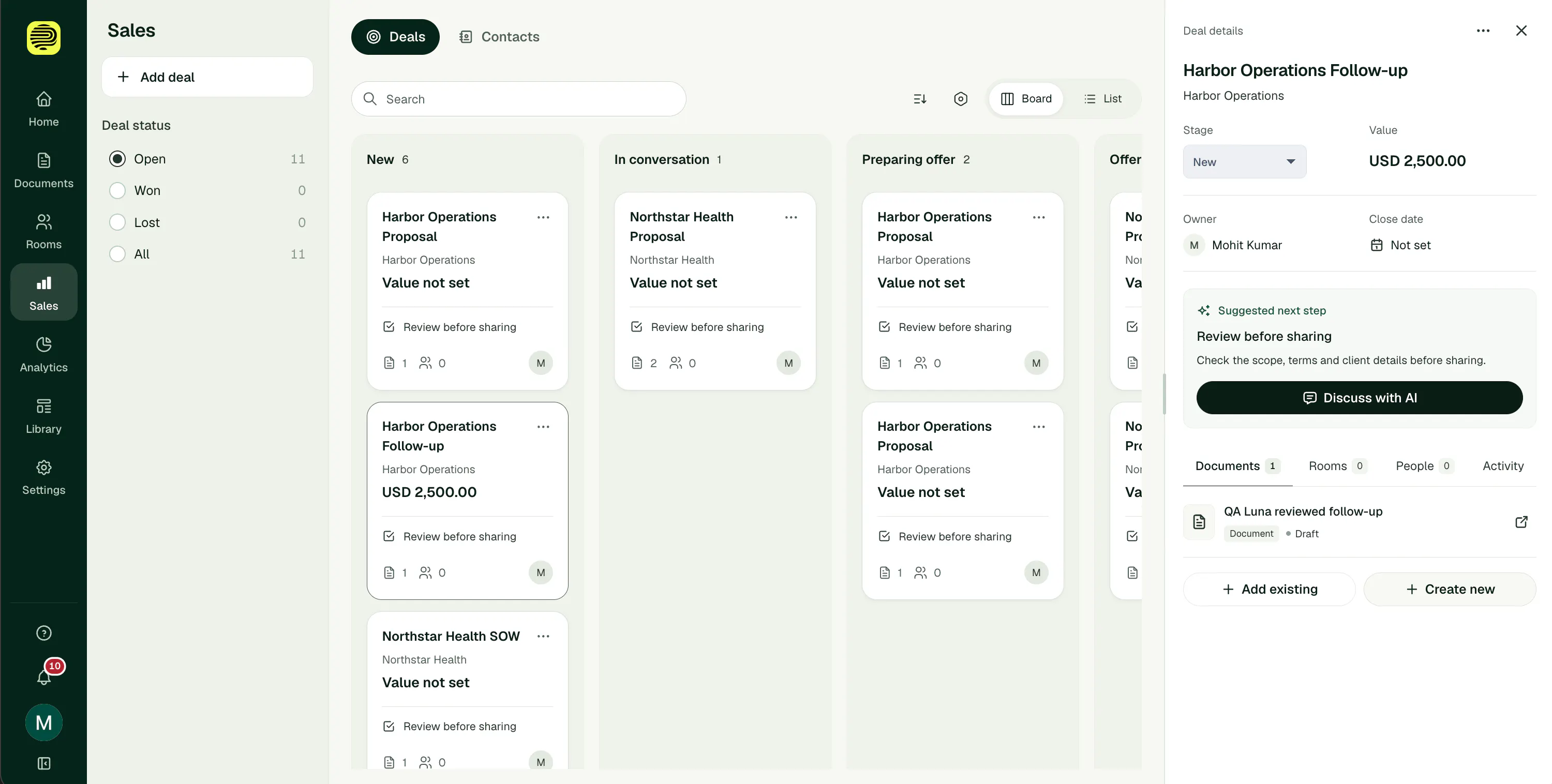Collapse the sidebar panel icon
Viewport: 1552px width, 784px height.
[x=43, y=763]
